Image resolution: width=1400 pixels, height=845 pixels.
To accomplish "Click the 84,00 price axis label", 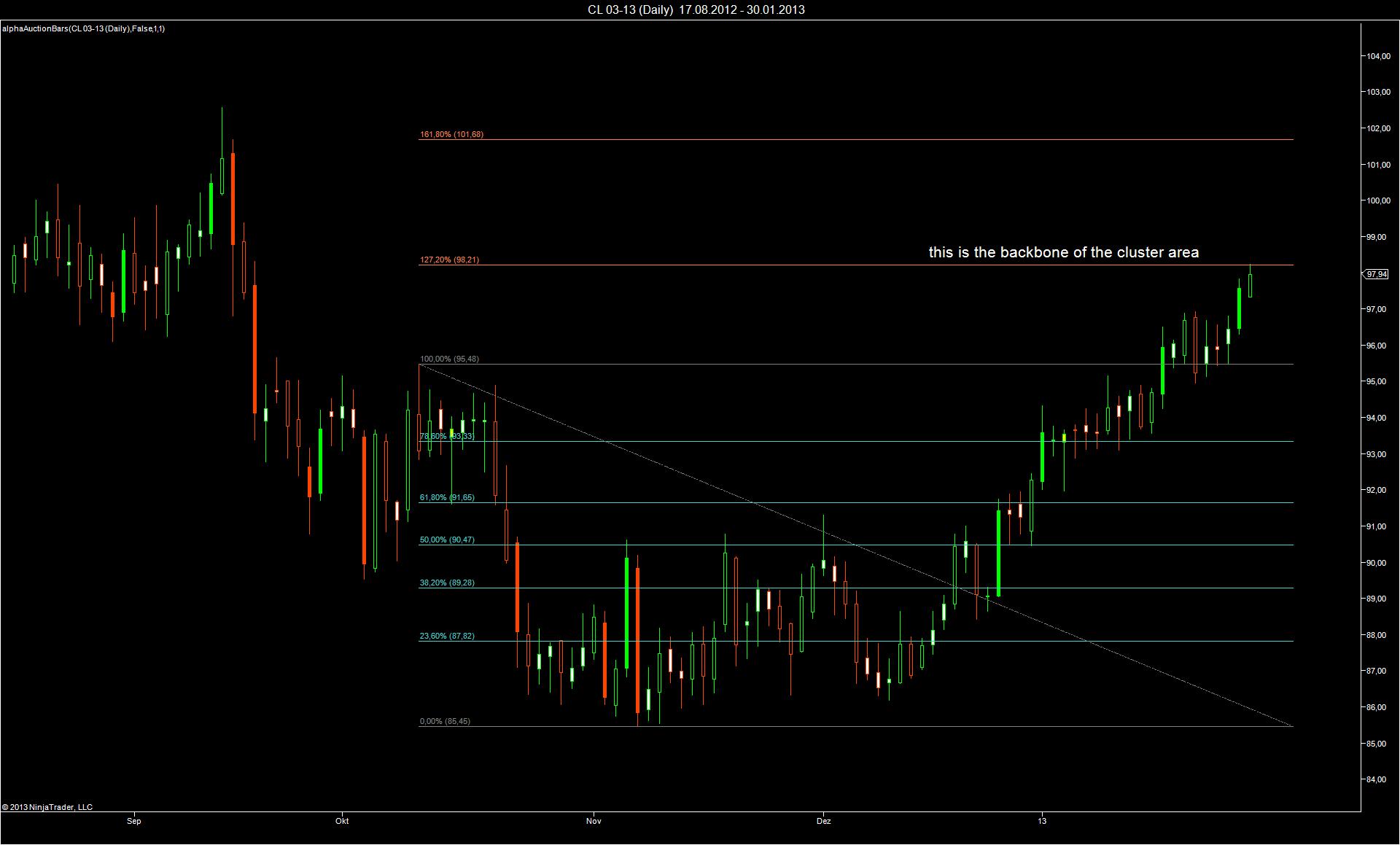I will point(1377,780).
